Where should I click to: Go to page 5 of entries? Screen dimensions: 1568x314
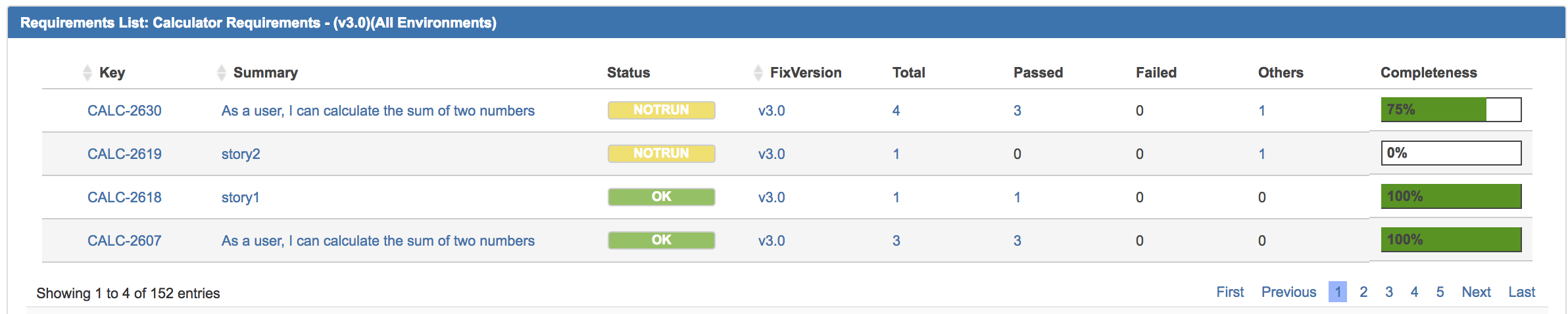click(1440, 292)
